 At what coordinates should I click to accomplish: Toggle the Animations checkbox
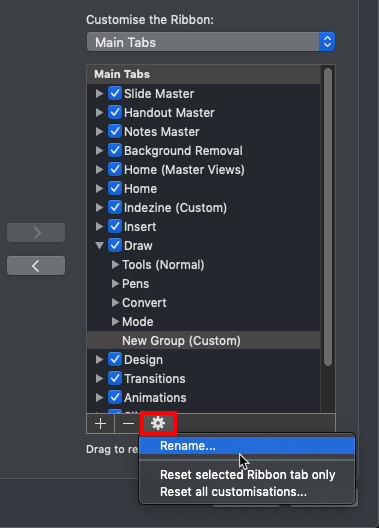click(x=115, y=397)
